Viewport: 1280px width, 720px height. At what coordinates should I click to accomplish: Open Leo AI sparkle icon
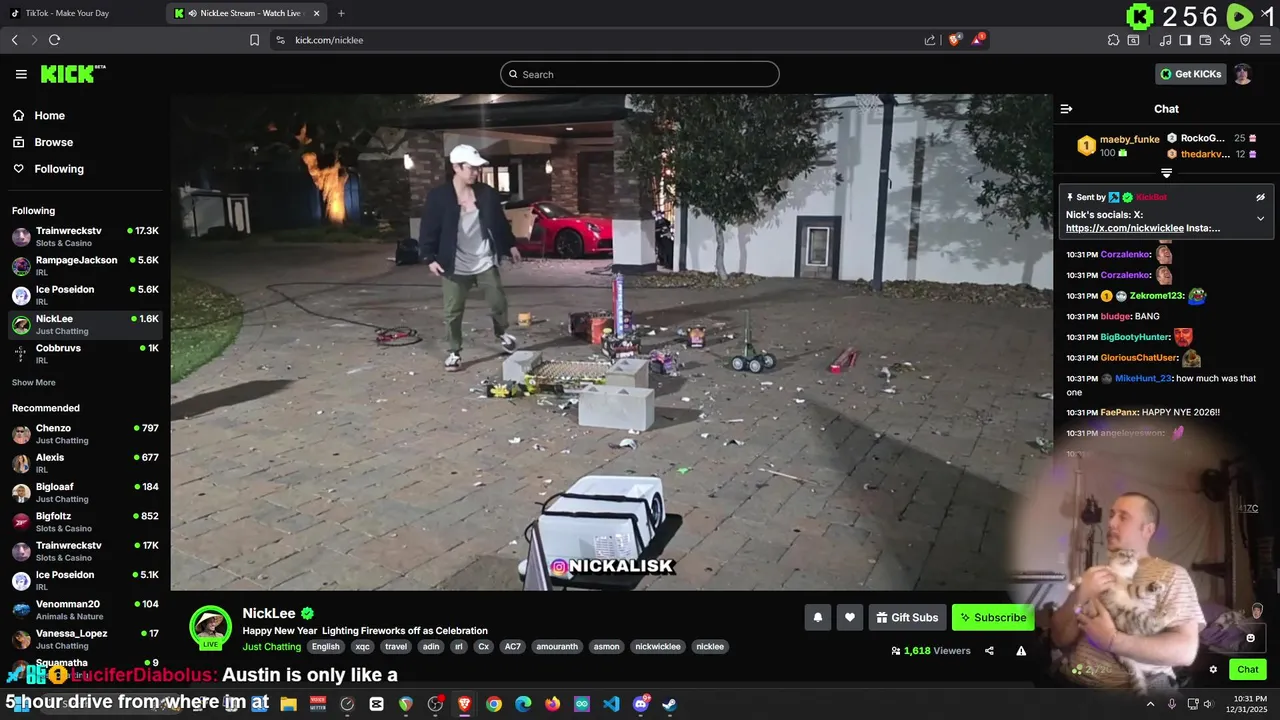(1225, 40)
